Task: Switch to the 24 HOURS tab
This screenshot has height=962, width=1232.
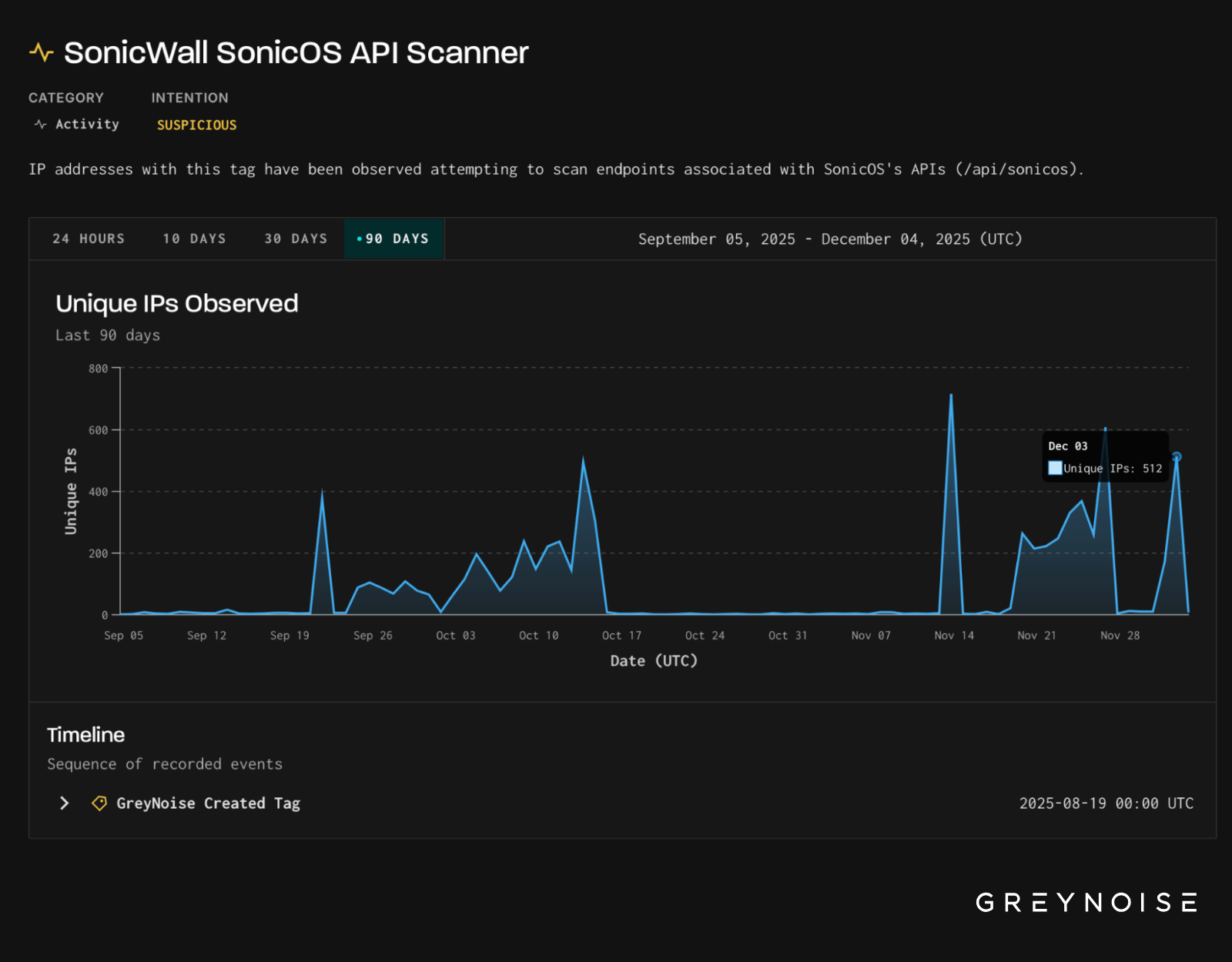Action: click(x=89, y=239)
